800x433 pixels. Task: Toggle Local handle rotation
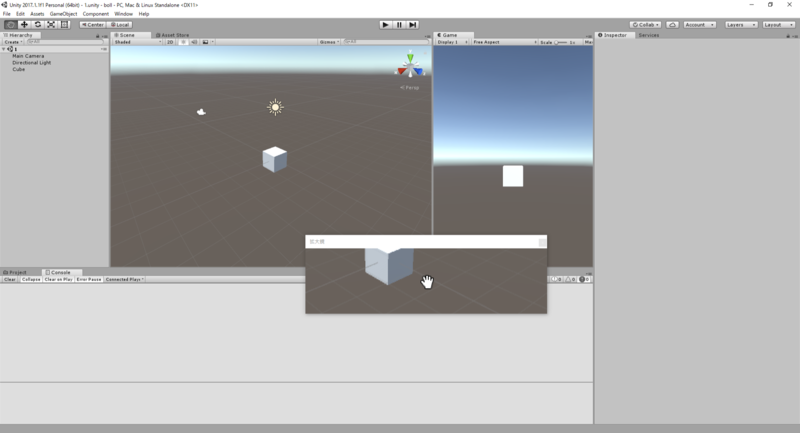tap(120, 24)
